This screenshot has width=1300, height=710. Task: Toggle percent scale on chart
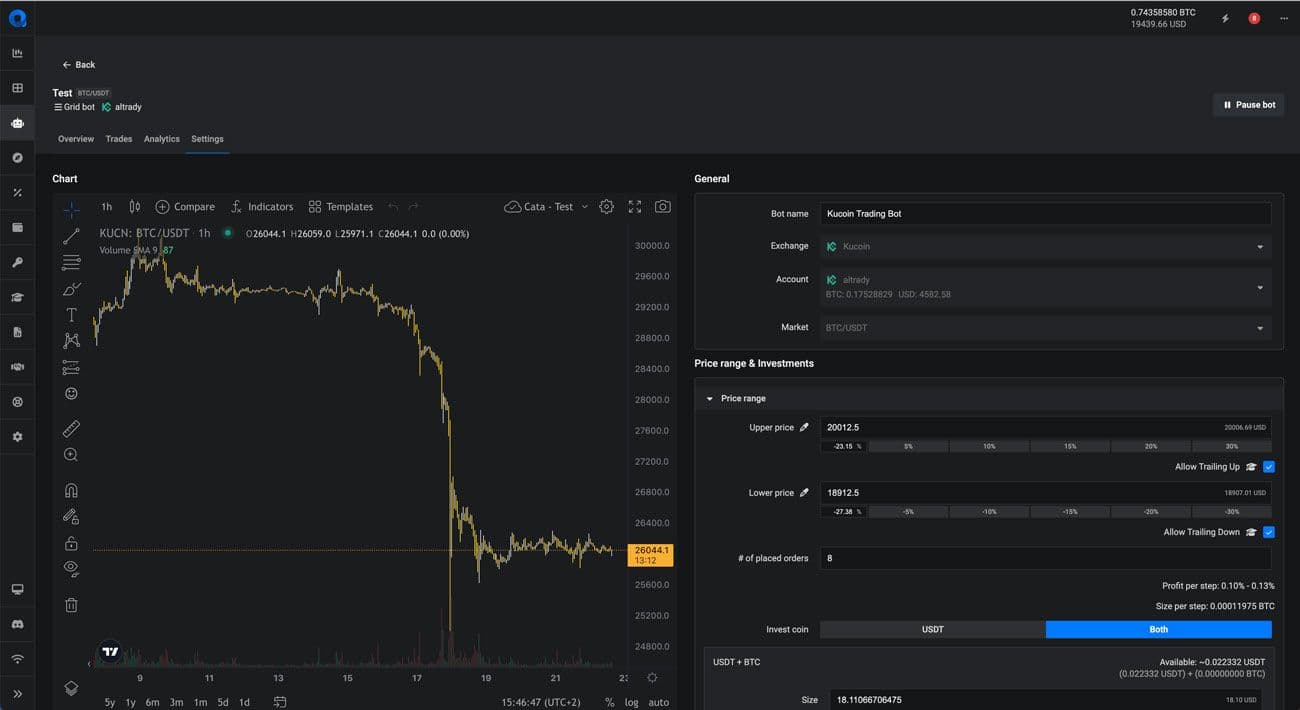pyautogui.click(x=609, y=702)
